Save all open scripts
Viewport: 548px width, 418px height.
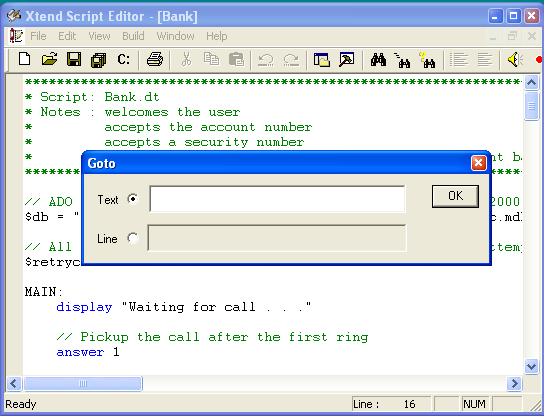coord(99,59)
